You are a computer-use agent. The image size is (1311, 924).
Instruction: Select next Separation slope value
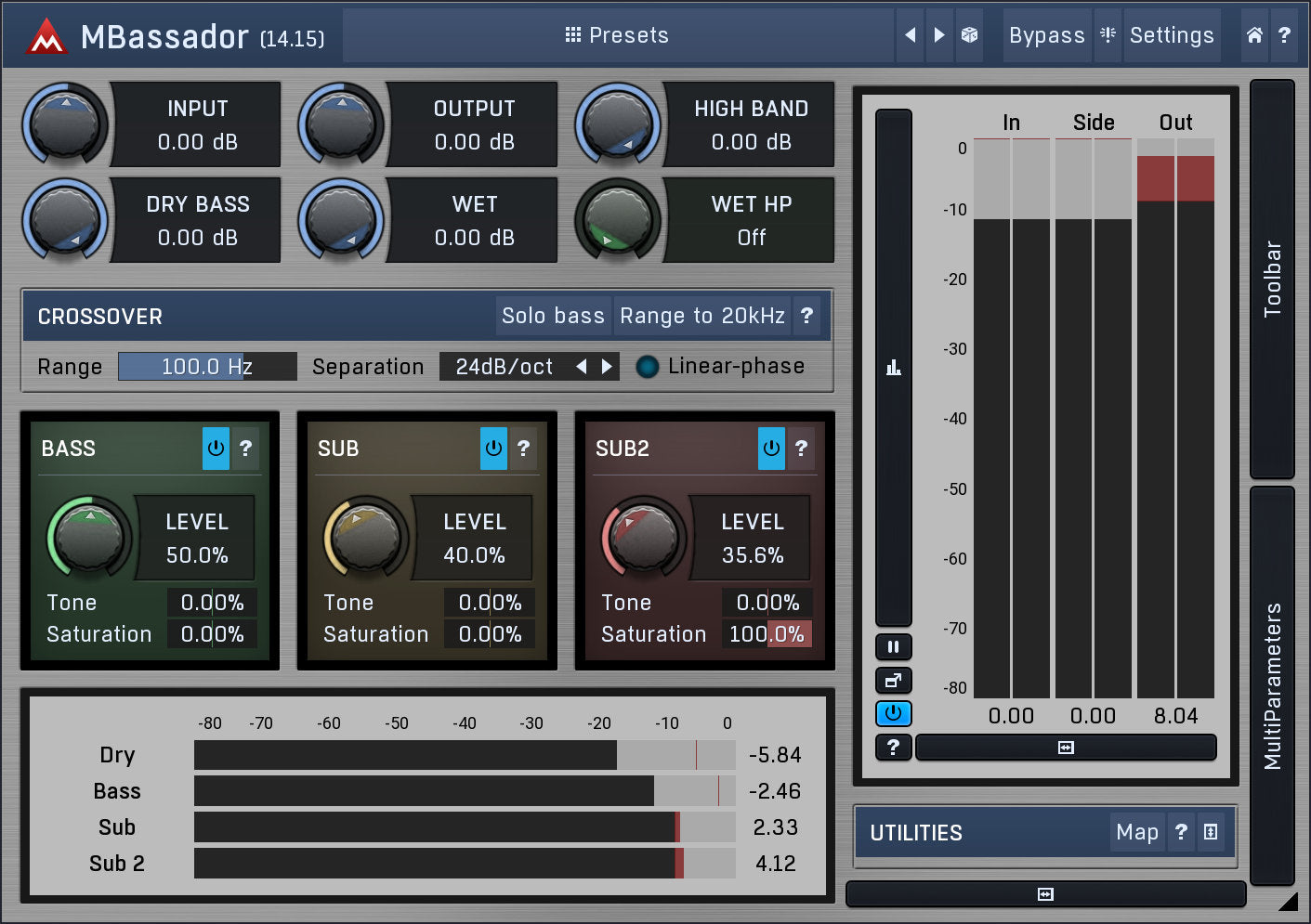click(608, 367)
